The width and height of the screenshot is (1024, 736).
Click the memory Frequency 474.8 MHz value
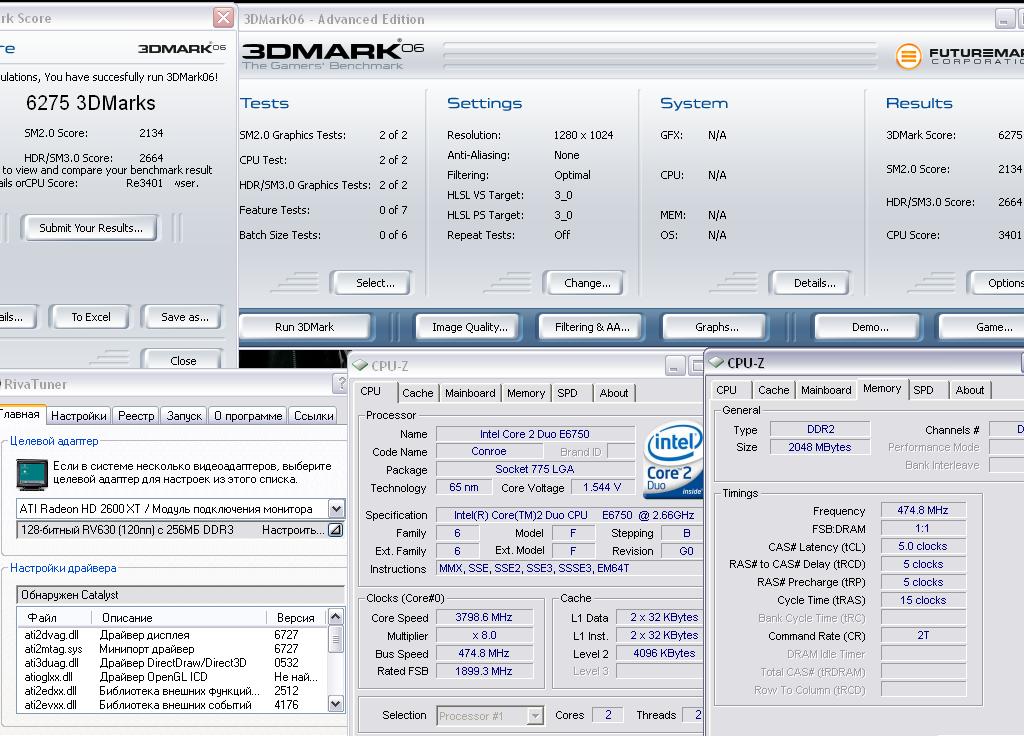click(923, 510)
